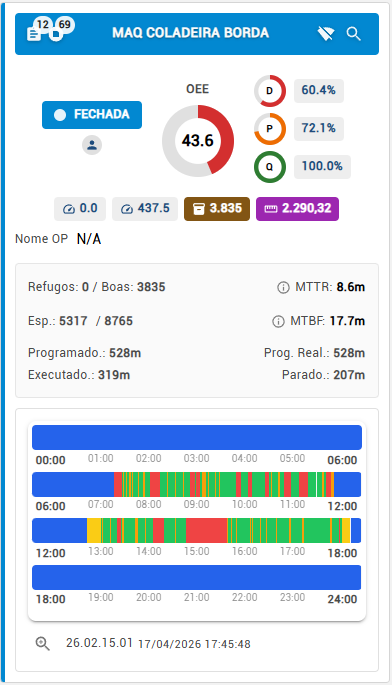The height and width of the screenshot is (685, 392).
Task: Click the blue segment before 07:00
Action: pos(73,484)
